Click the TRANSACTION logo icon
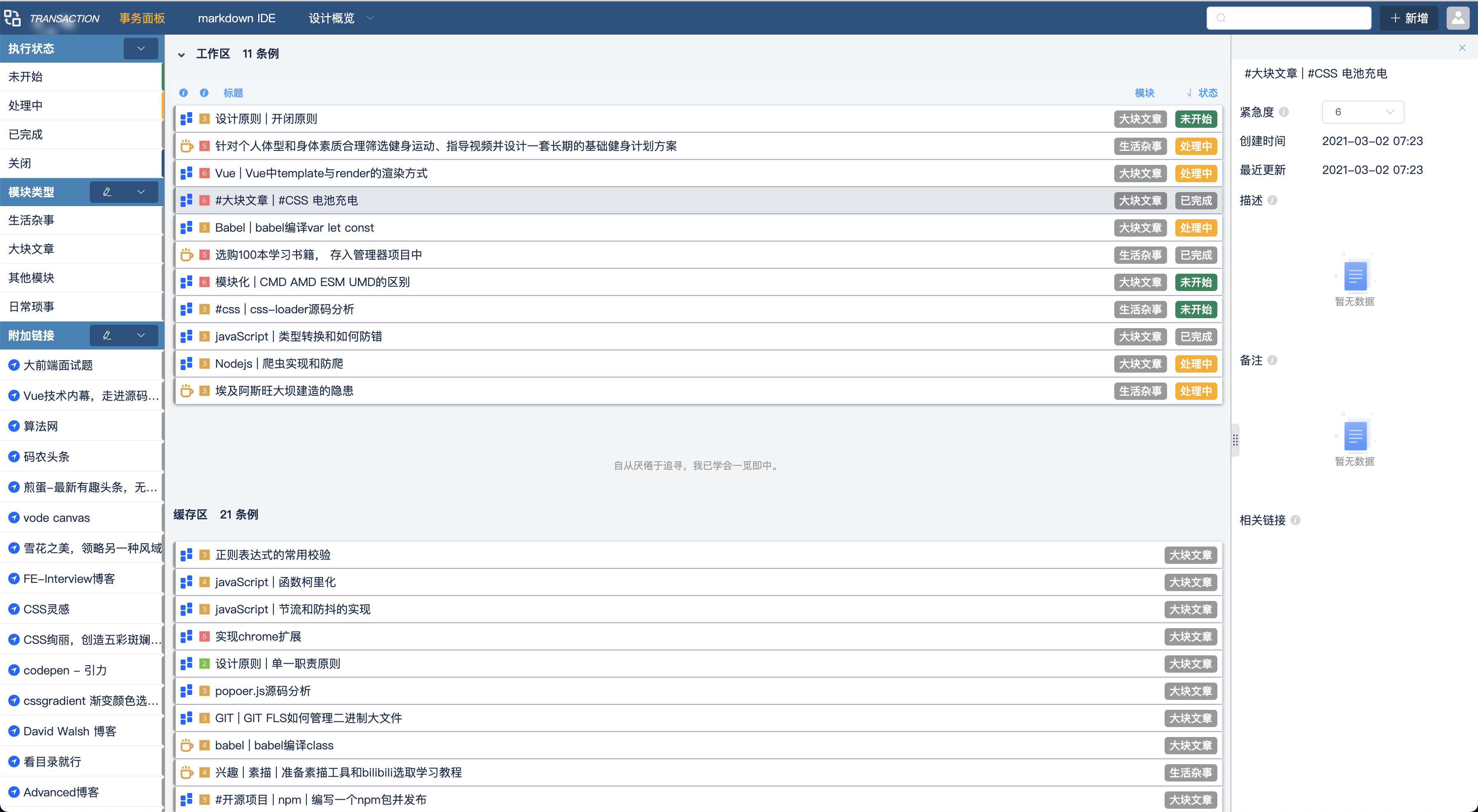Image resolution: width=1478 pixels, height=812 pixels. (13, 18)
